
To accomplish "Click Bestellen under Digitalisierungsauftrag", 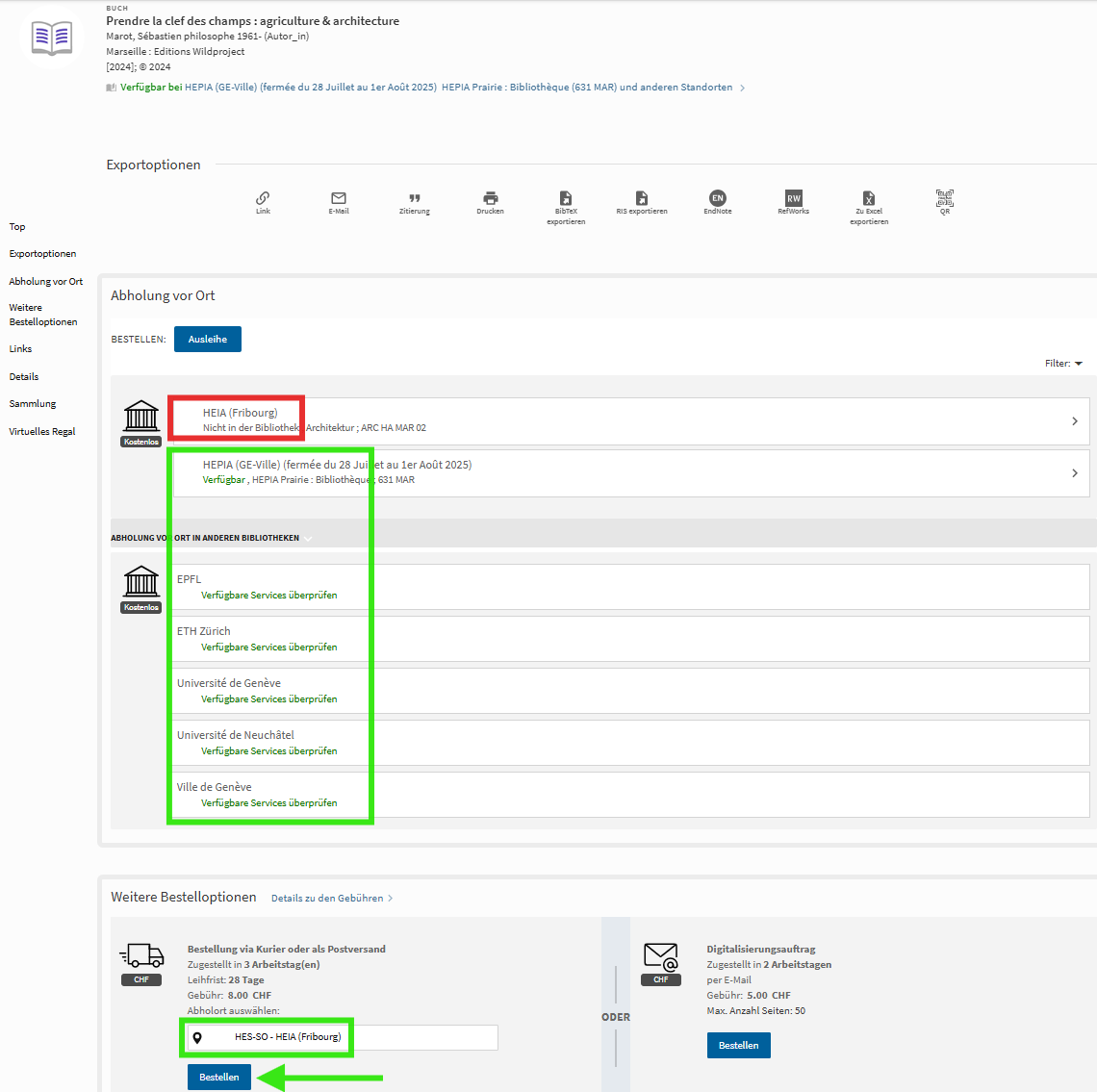I will (x=738, y=1045).
